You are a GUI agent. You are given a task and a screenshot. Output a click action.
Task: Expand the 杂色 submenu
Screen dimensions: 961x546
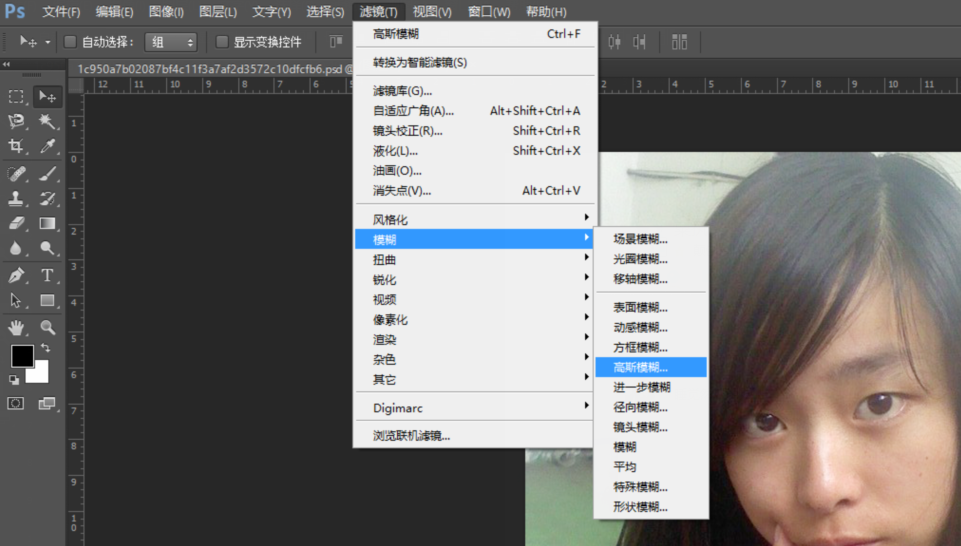tap(475, 359)
